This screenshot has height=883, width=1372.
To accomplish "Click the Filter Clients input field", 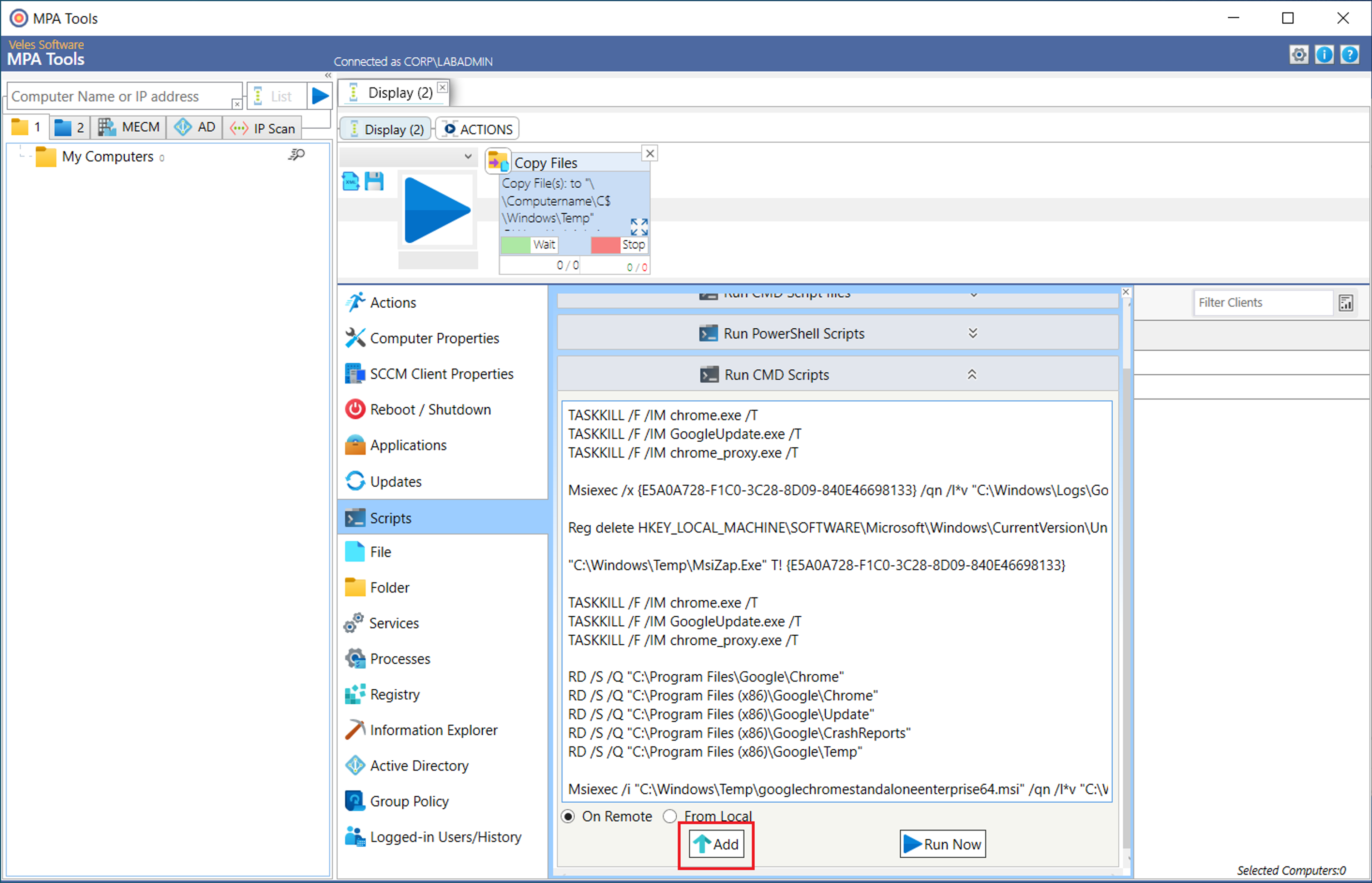I will coord(1263,302).
